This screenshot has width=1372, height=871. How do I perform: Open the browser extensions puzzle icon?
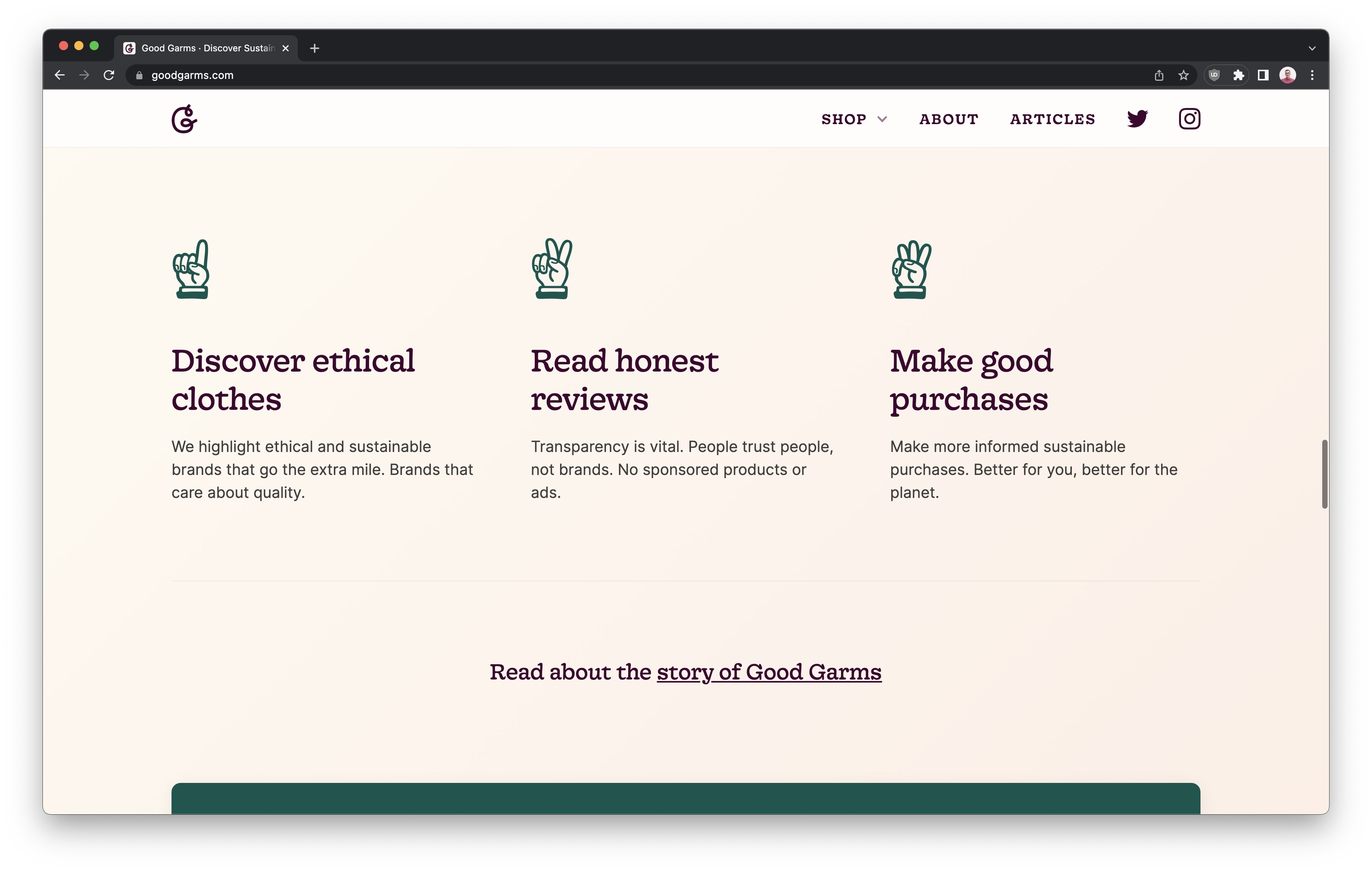1238,75
